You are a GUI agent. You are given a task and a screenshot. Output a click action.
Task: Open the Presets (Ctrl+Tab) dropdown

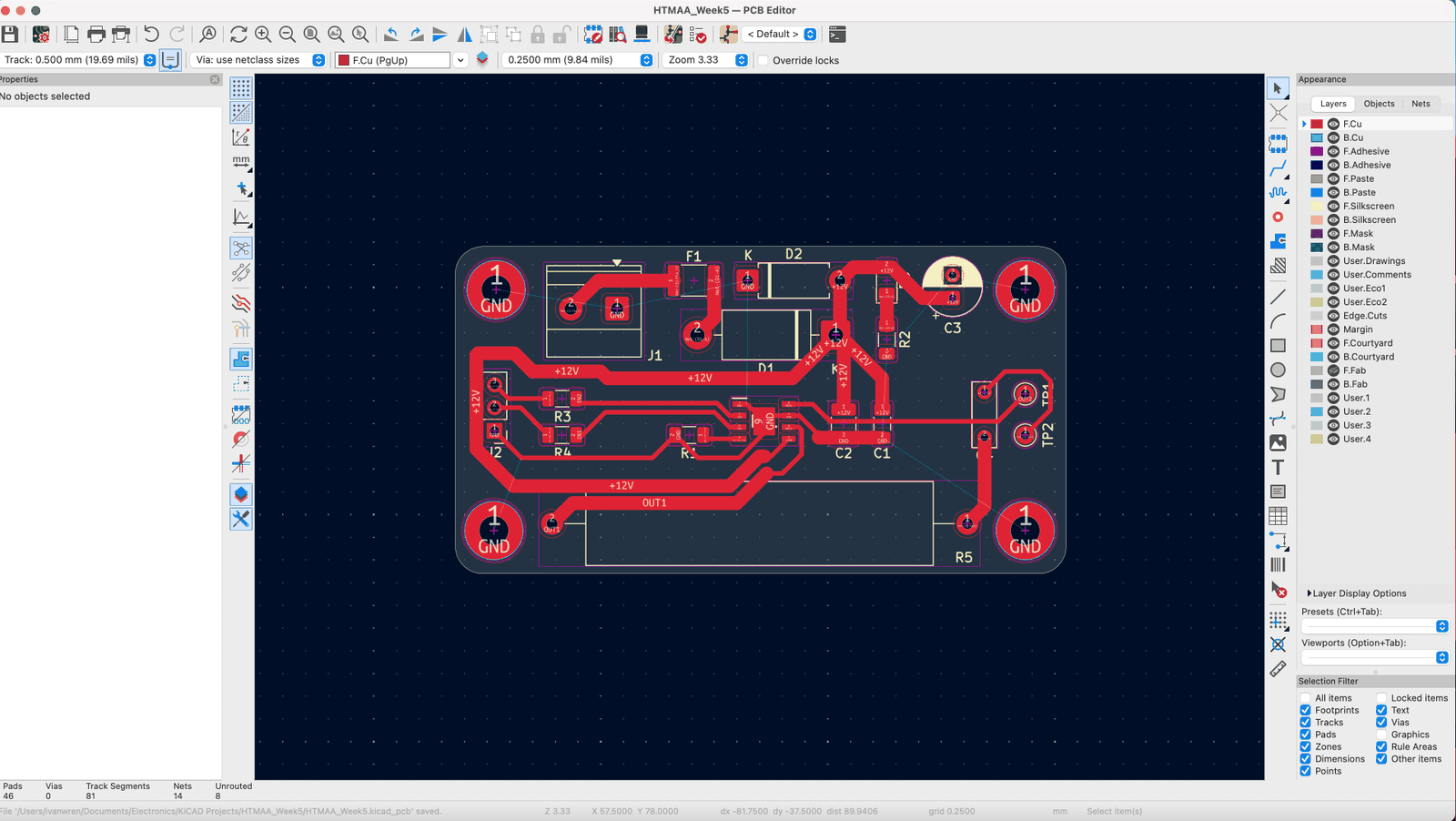click(1374, 626)
